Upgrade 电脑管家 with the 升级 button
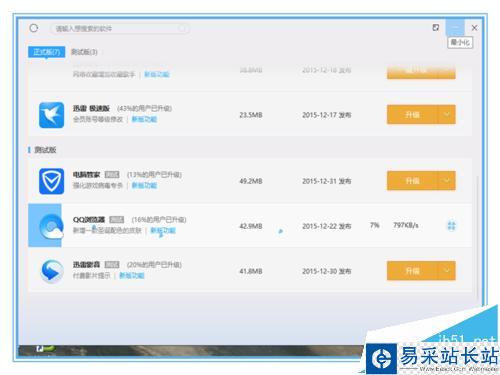The width and height of the screenshot is (500, 375). (x=412, y=181)
